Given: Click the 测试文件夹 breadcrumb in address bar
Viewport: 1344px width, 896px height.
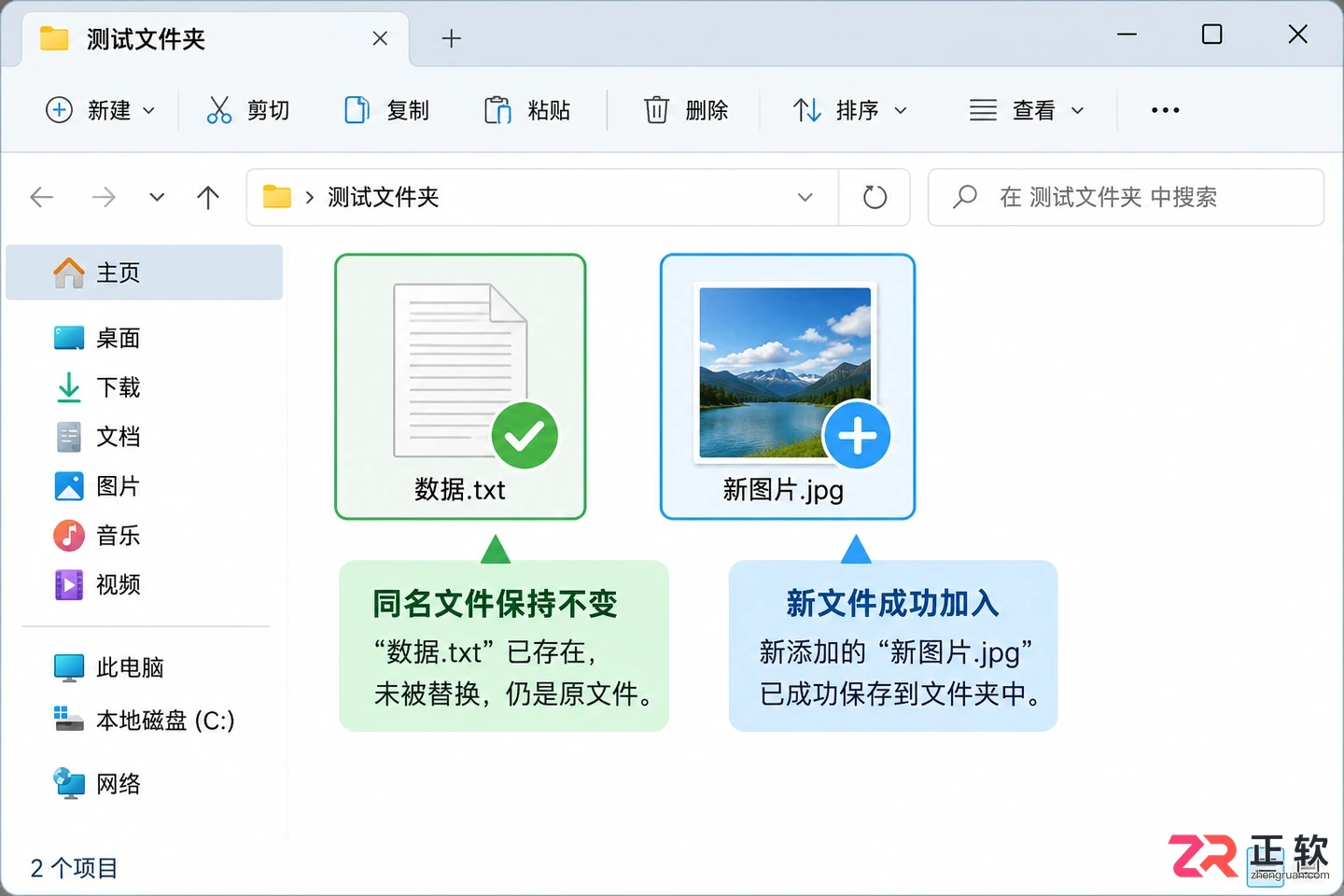Looking at the screenshot, I should tap(383, 197).
